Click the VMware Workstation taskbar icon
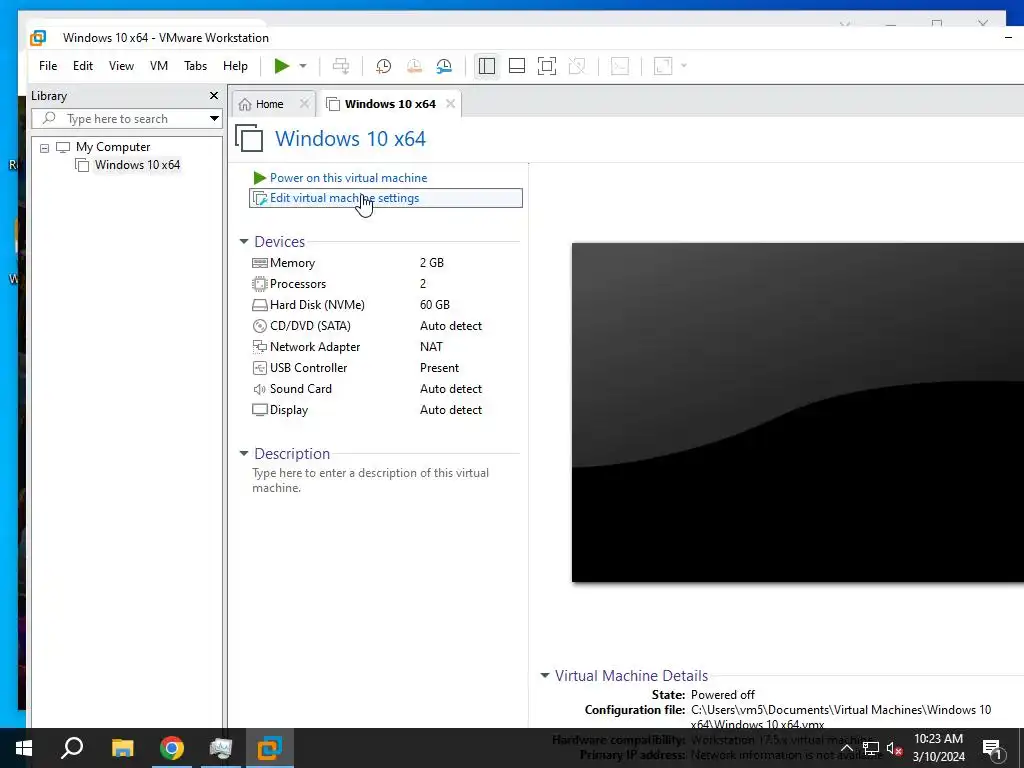The height and width of the screenshot is (768, 1024). click(x=270, y=748)
